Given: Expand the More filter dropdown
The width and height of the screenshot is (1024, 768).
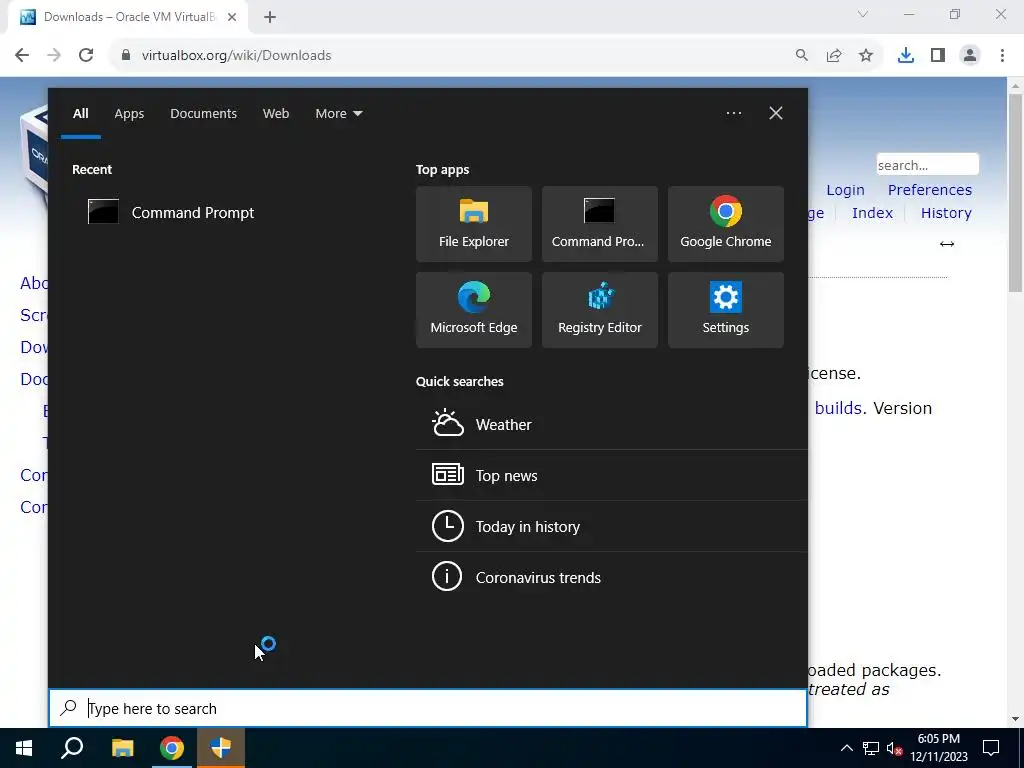Looking at the screenshot, I should pyautogui.click(x=338, y=114).
